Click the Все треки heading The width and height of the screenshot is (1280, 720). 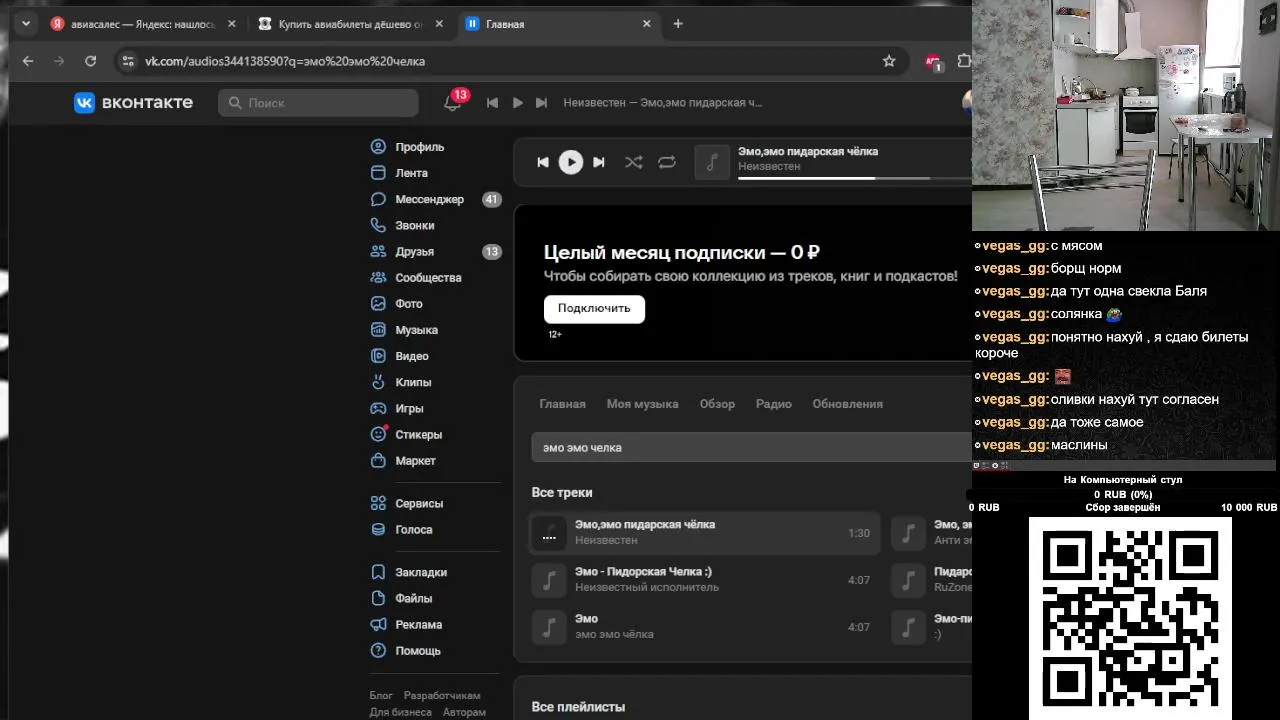tap(562, 493)
